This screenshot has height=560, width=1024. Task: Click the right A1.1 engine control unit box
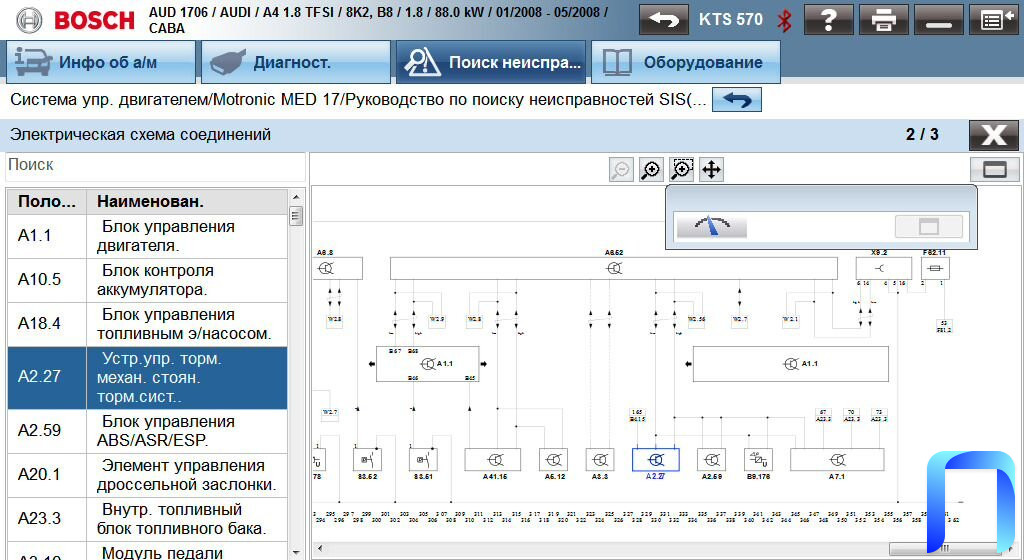790,364
